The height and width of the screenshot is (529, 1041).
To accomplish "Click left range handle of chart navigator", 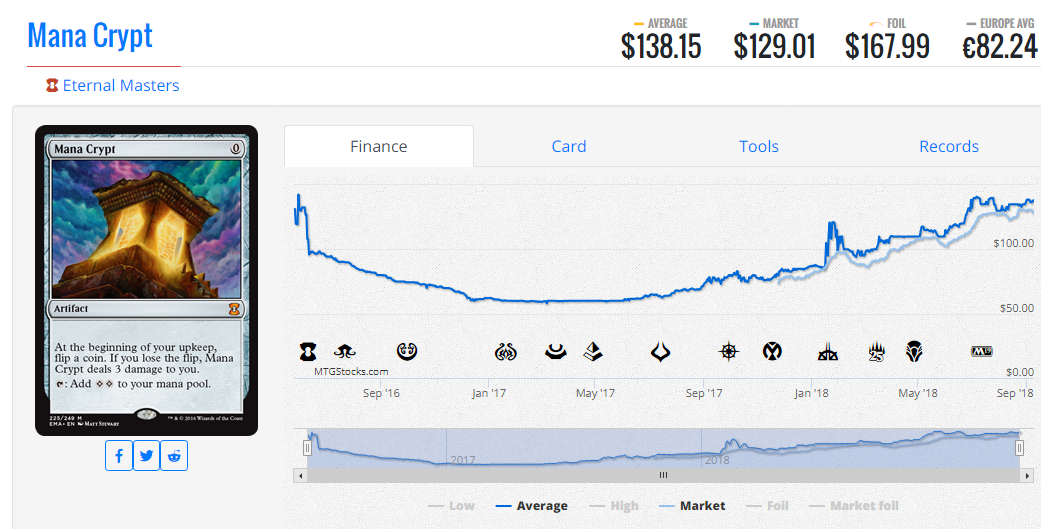I will [307, 448].
